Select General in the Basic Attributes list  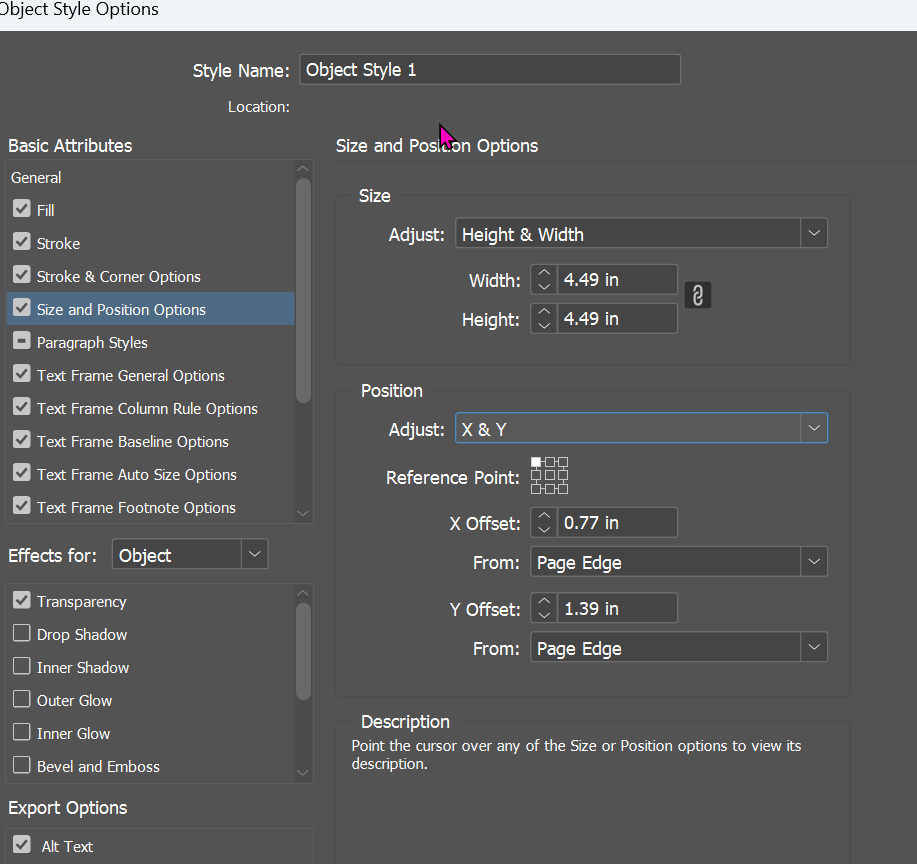pos(35,177)
